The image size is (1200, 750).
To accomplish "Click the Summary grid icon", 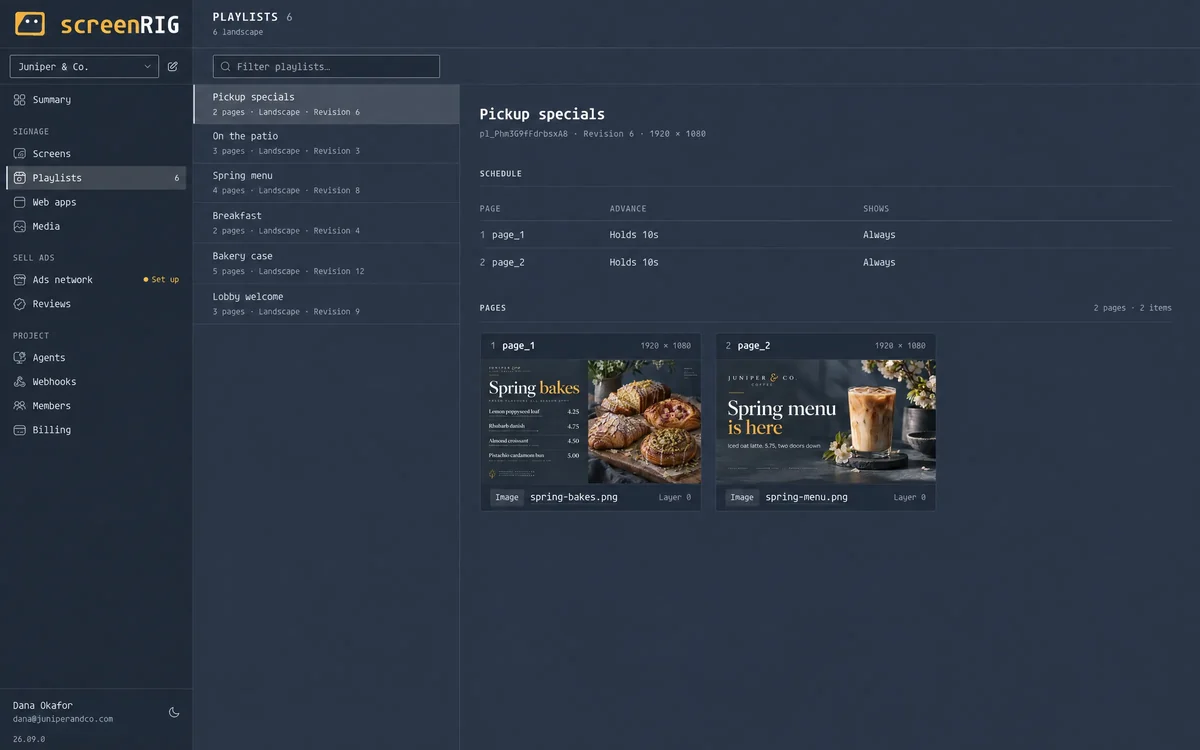I will click(20, 100).
